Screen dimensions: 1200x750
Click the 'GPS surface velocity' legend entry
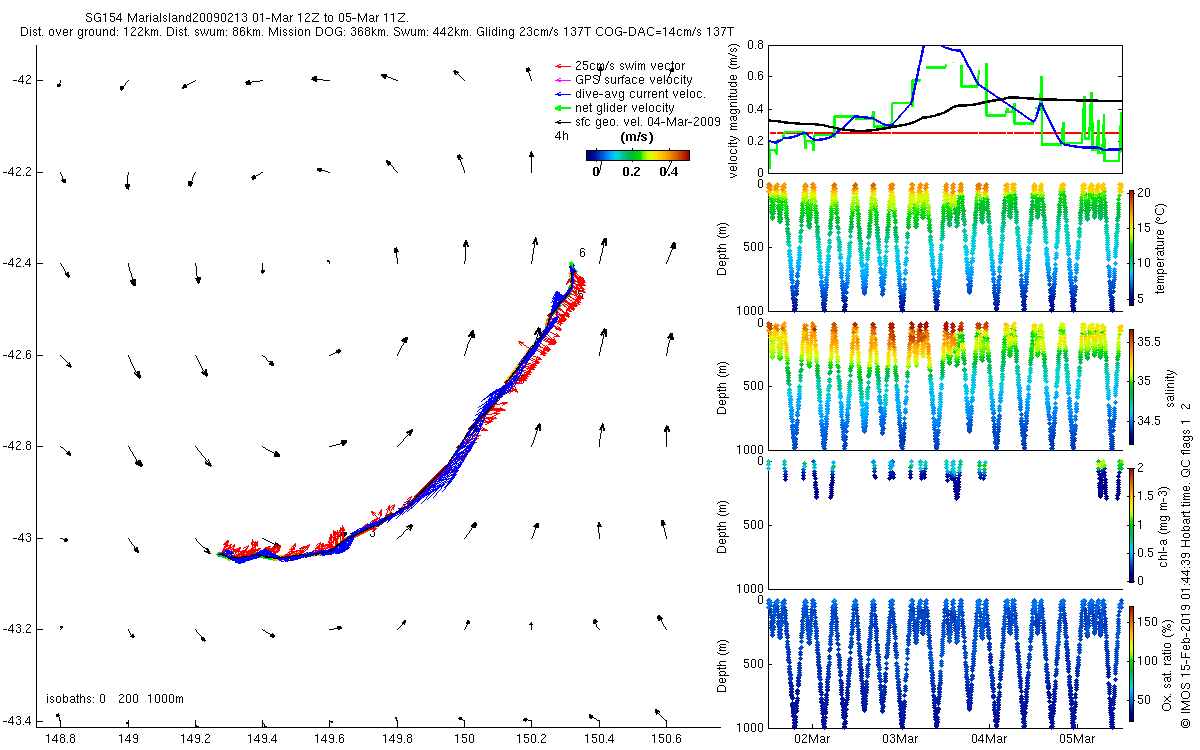634,79
